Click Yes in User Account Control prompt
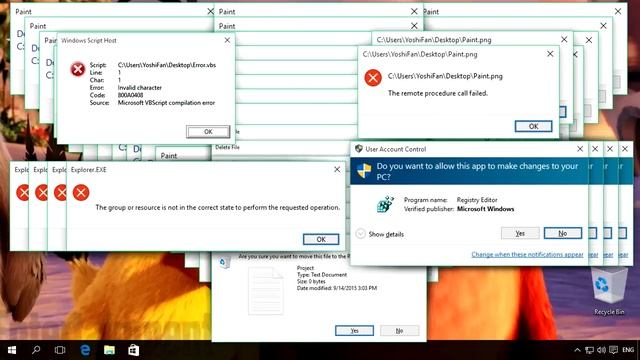Viewport: 640px width, 360px height. (520, 233)
